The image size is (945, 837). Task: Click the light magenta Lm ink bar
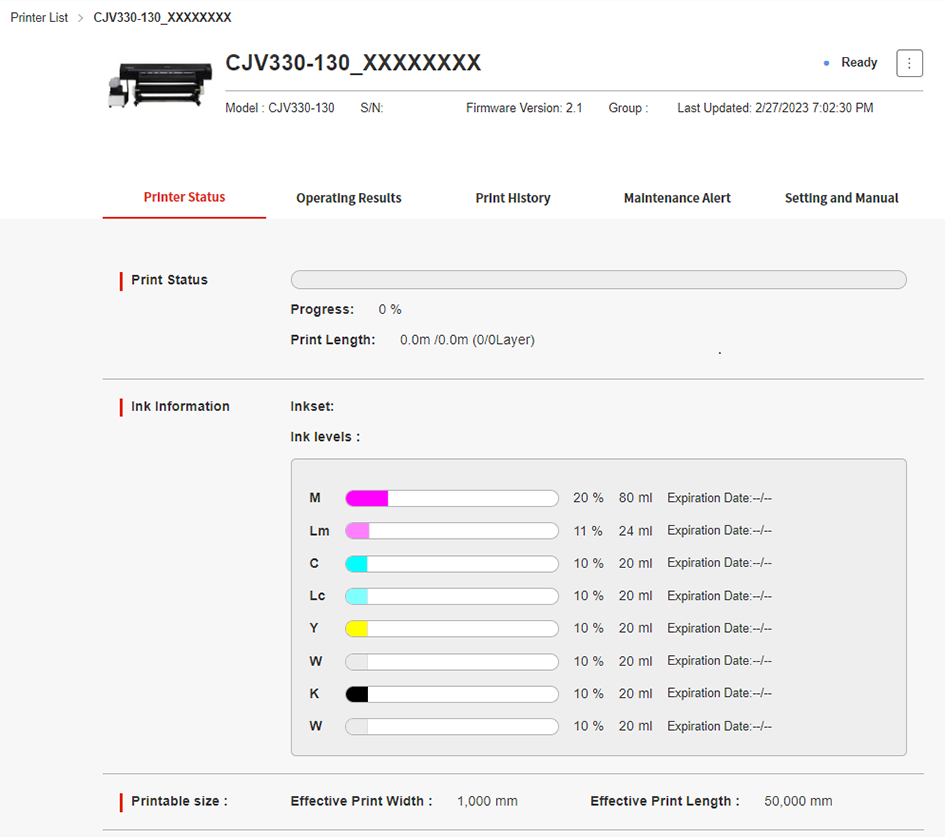coord(451,531)
